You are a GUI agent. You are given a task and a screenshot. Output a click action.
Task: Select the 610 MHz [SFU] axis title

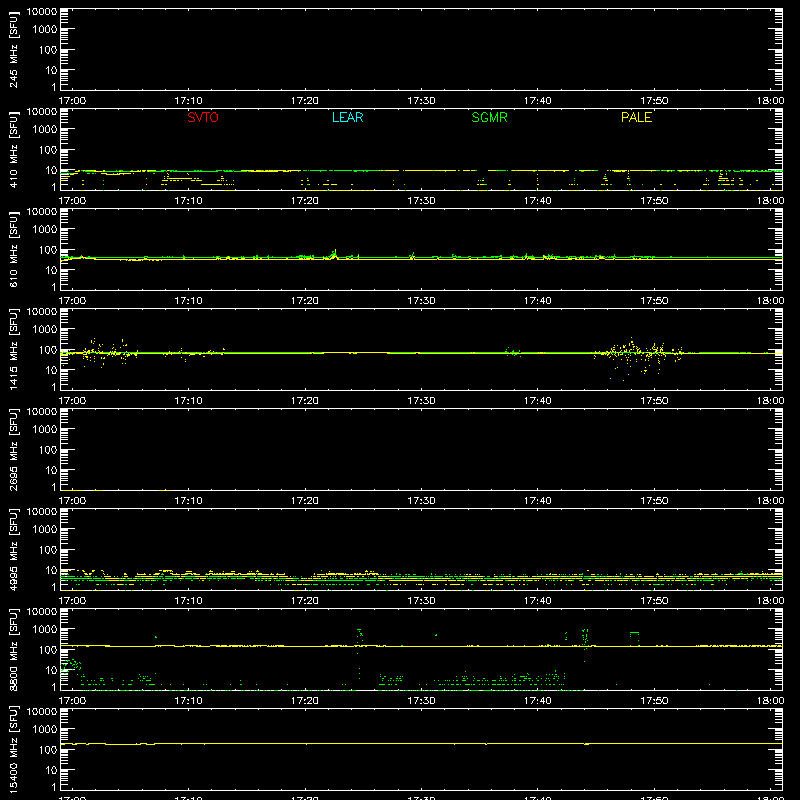(13, 249)
